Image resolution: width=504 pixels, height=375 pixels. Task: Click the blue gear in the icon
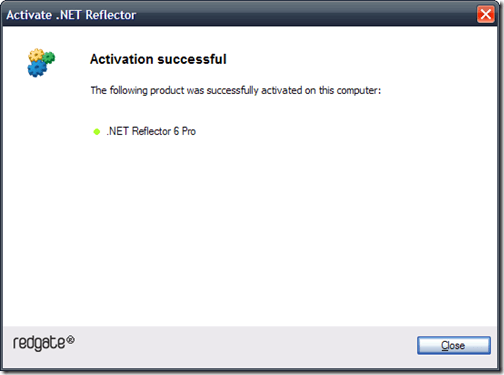pyautogui.click(x=37, y=68)
